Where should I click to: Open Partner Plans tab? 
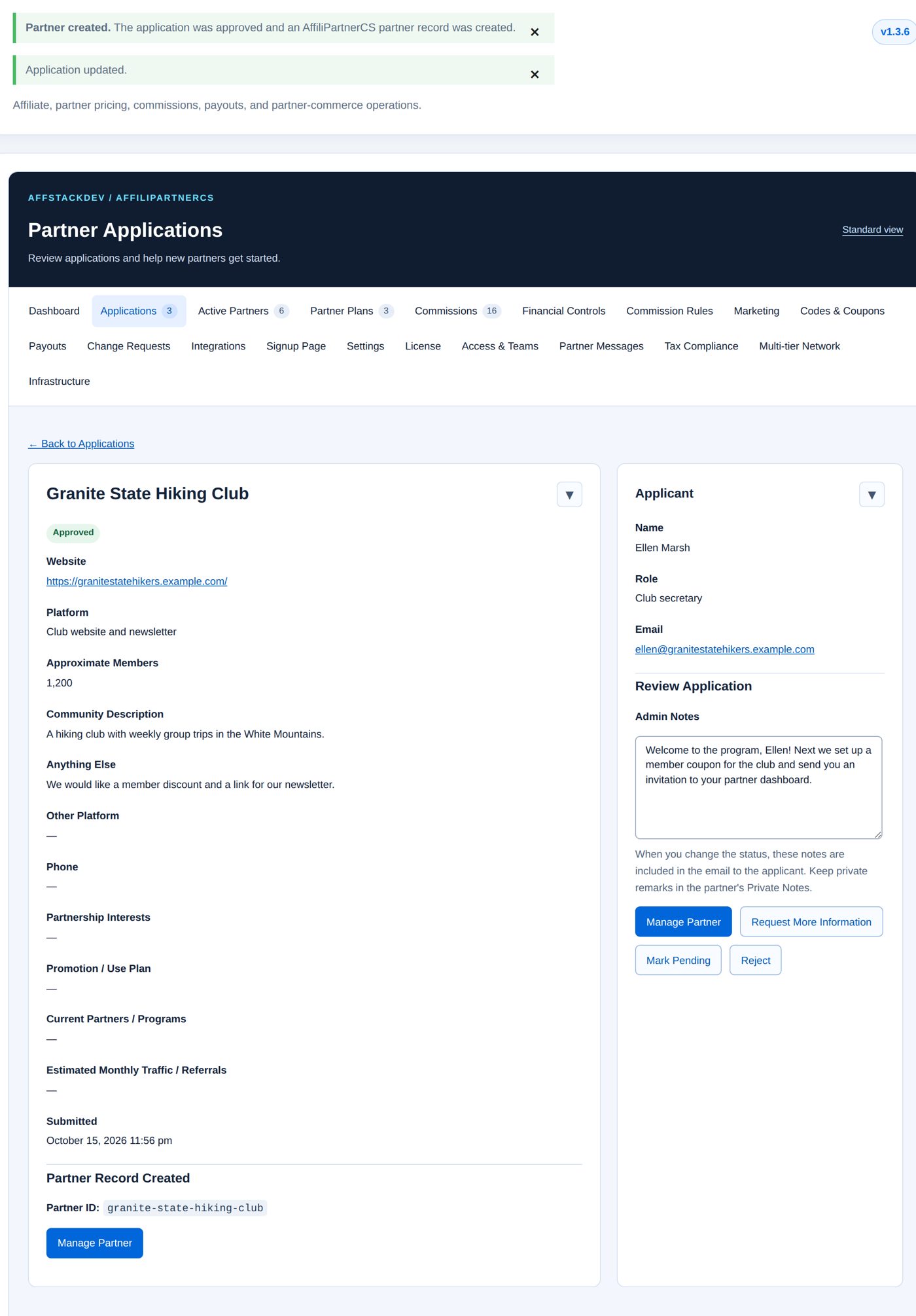pyautogui.click(x=352, y=311)
